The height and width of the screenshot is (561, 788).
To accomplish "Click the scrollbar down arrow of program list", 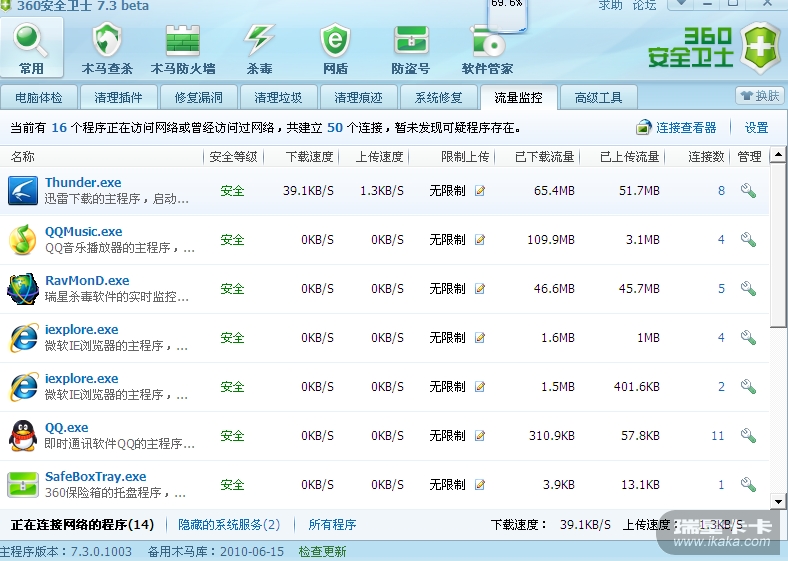I will coord(779,500).
